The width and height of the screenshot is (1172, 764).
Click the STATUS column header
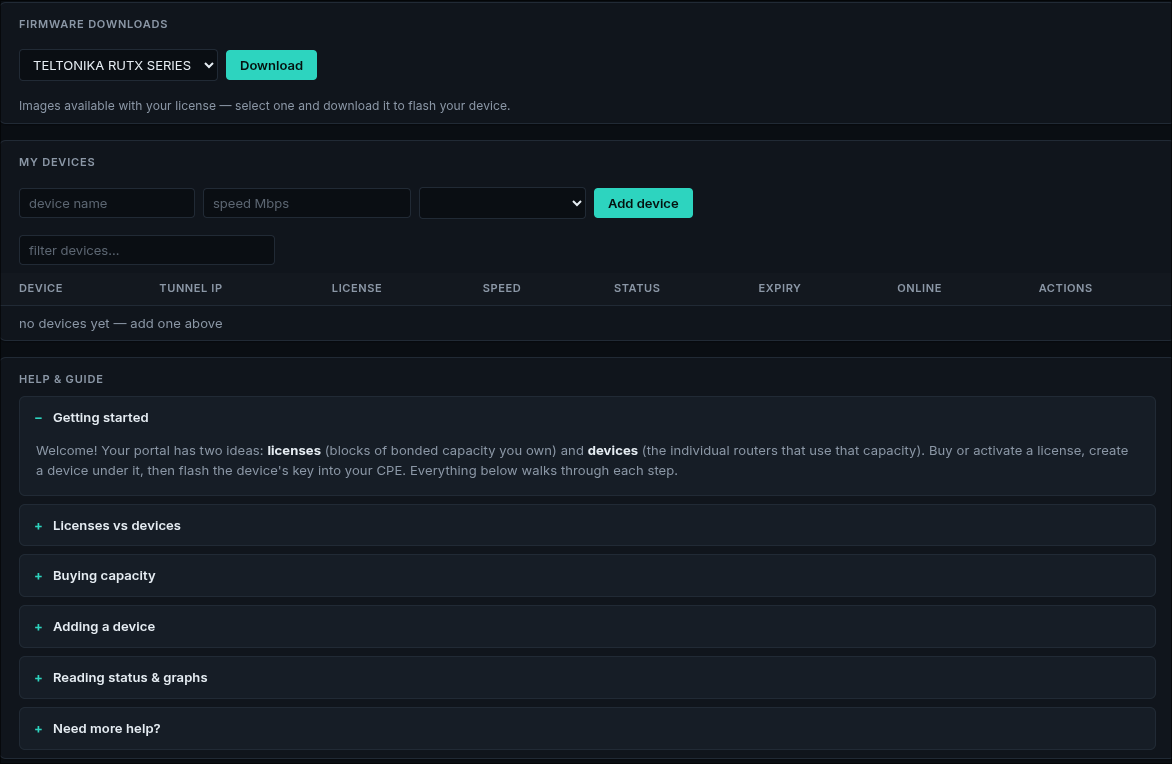[637, 288]
